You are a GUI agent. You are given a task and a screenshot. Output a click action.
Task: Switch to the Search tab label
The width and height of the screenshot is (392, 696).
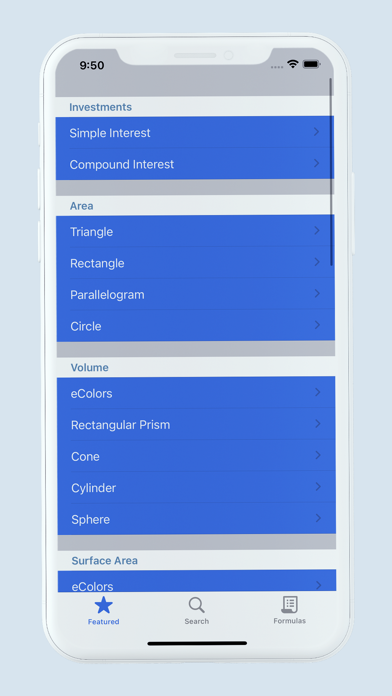tap(197, 621)
